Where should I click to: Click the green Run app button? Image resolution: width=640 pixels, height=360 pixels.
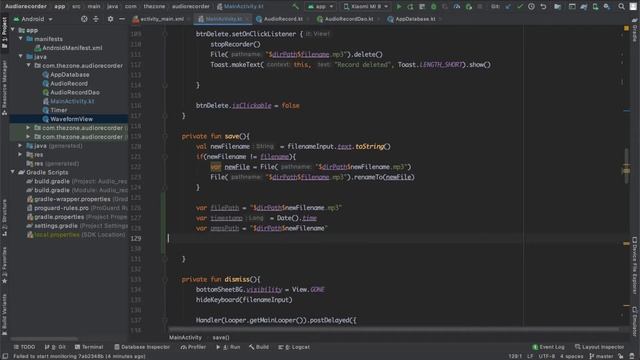point(399,7)
